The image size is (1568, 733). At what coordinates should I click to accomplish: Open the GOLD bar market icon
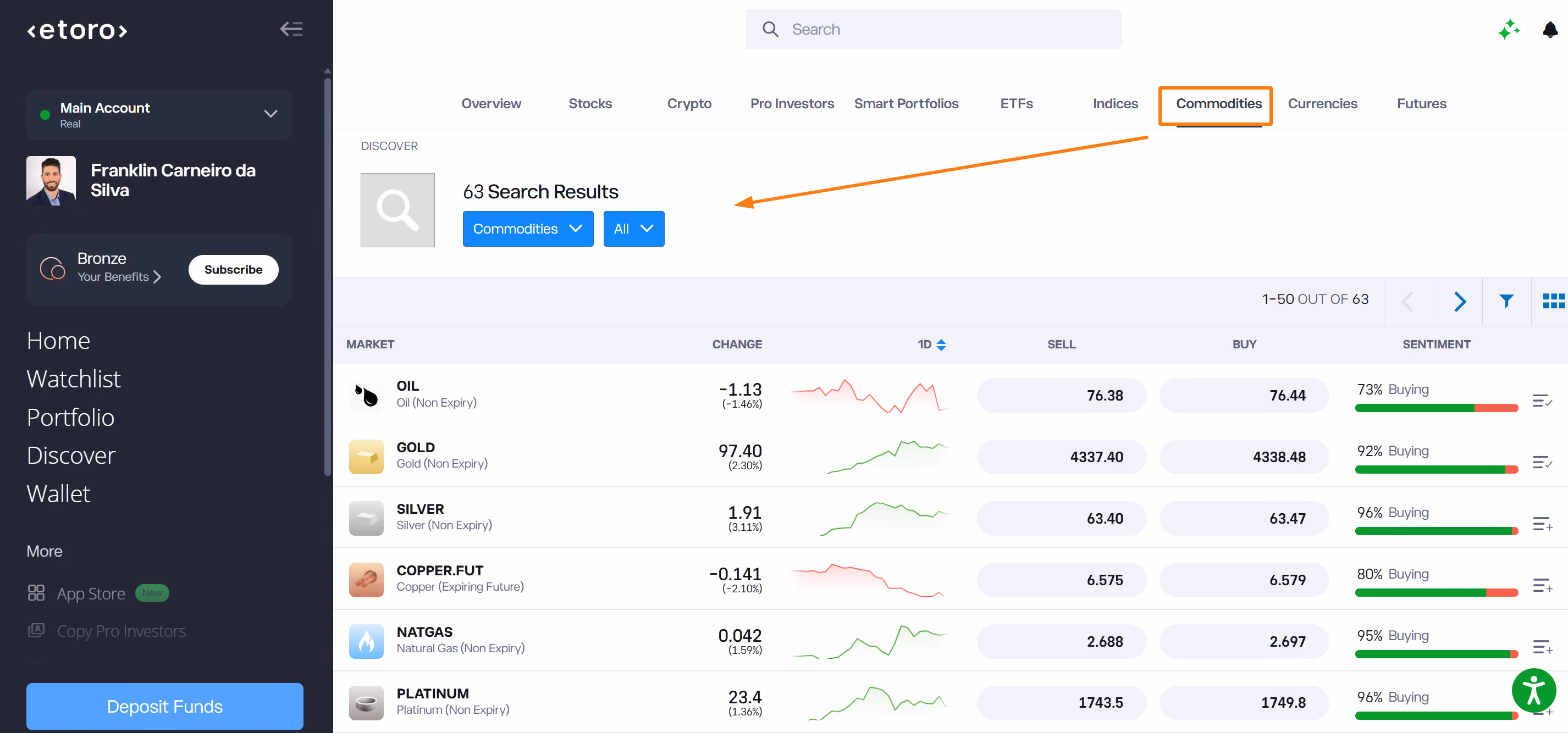366,457
